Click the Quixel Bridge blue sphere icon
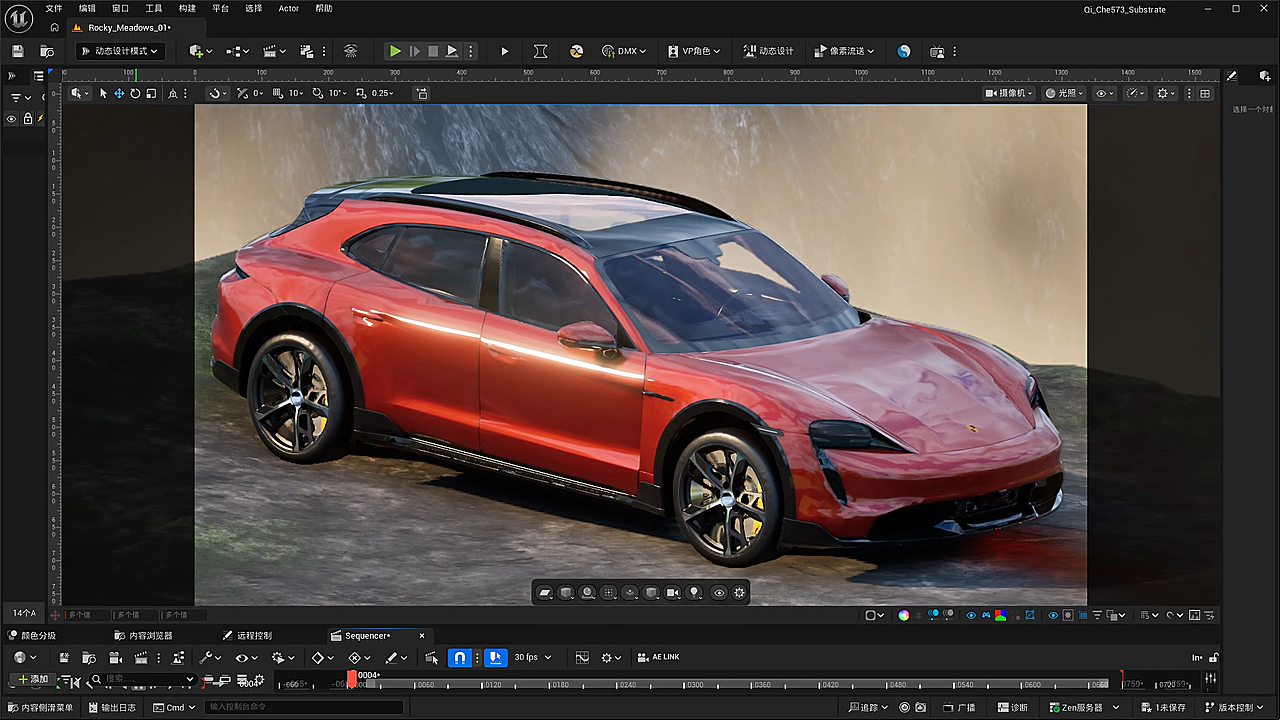Image resolution: width=1280 pixels, height=720 pixels. click(x=904, y=51)
